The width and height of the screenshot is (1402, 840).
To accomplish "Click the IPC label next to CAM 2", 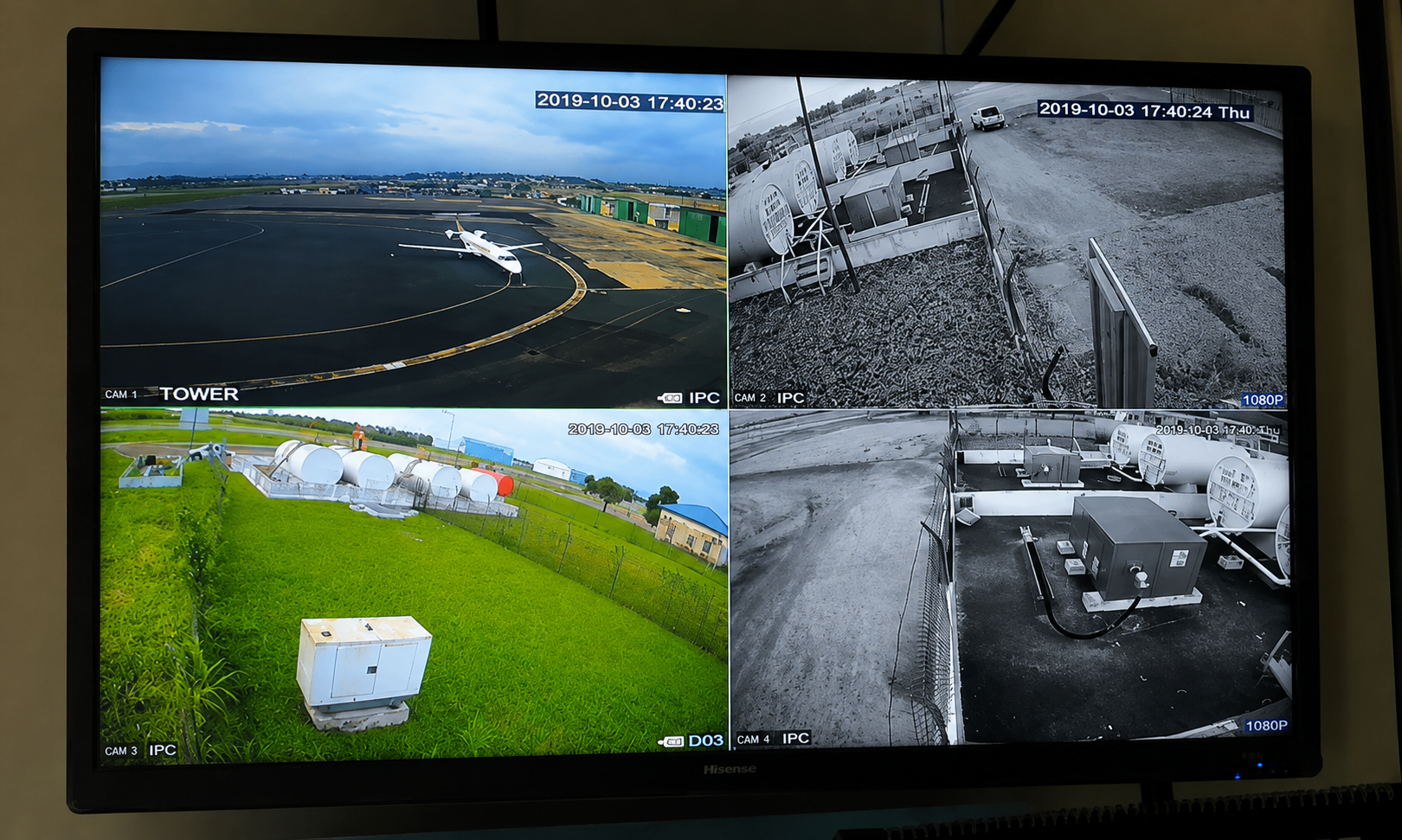I will 791,398.
